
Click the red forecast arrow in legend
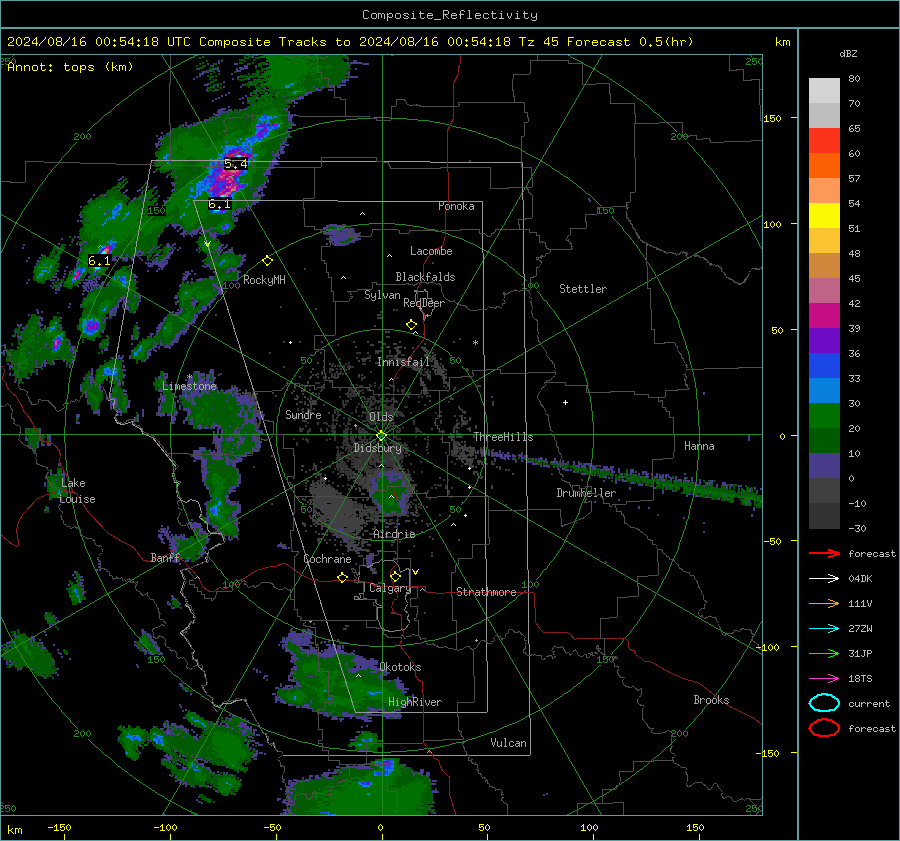tap(824, 553)
